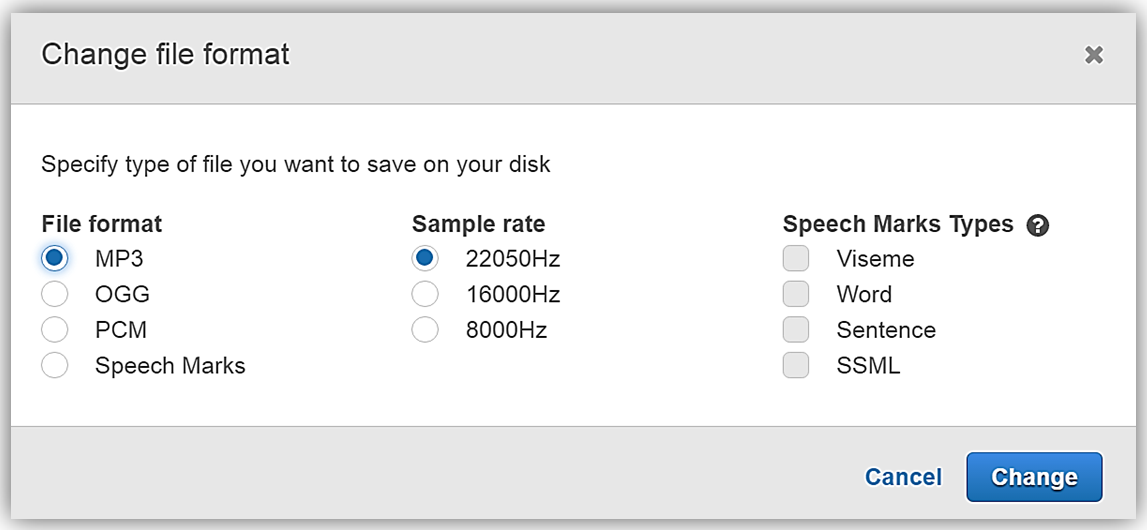This screenshot has height=530, width=1147.
Task: Toggle the SSML speech mark checkbox
Action: click(796, 366)
